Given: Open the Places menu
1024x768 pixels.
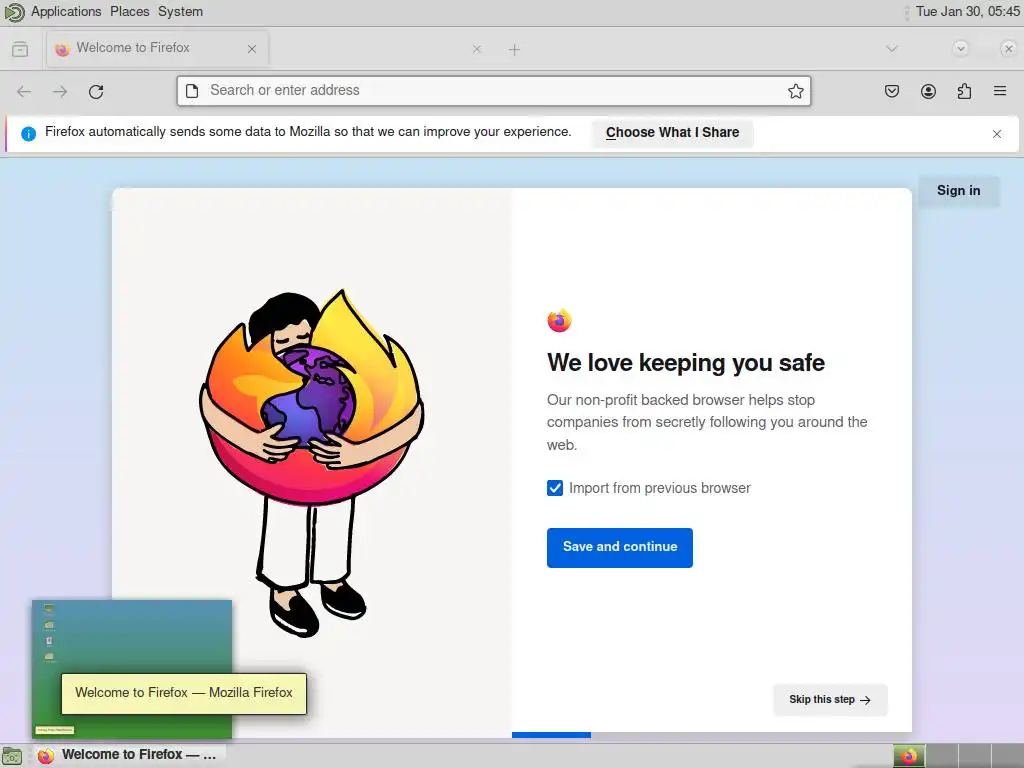Looking at the screenshot, I should (129, 12).
